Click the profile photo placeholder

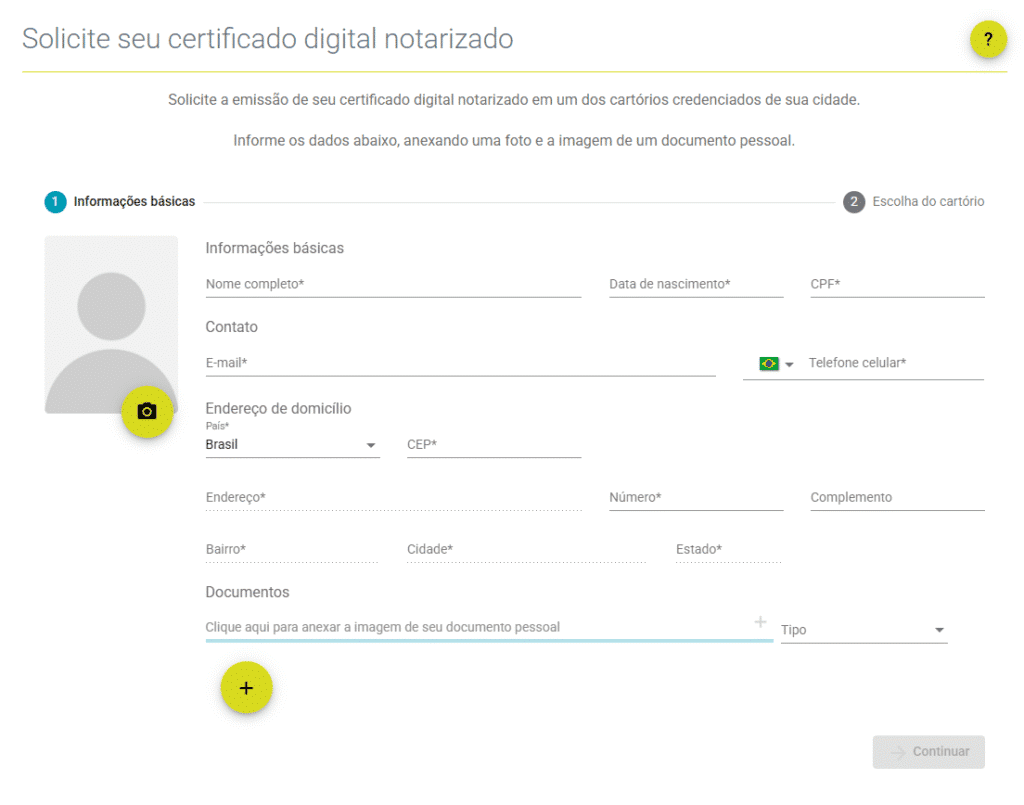click(111, 315)
